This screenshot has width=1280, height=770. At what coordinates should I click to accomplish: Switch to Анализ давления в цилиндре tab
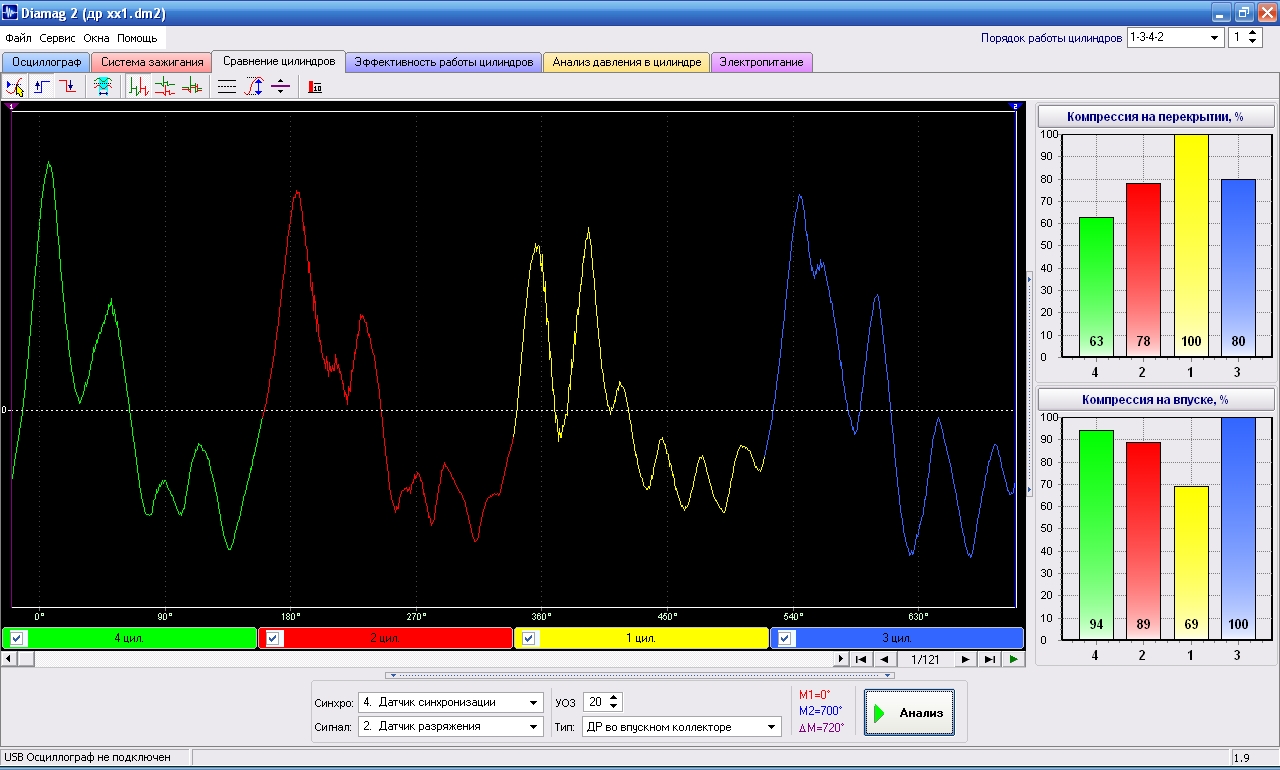[627, 62]
